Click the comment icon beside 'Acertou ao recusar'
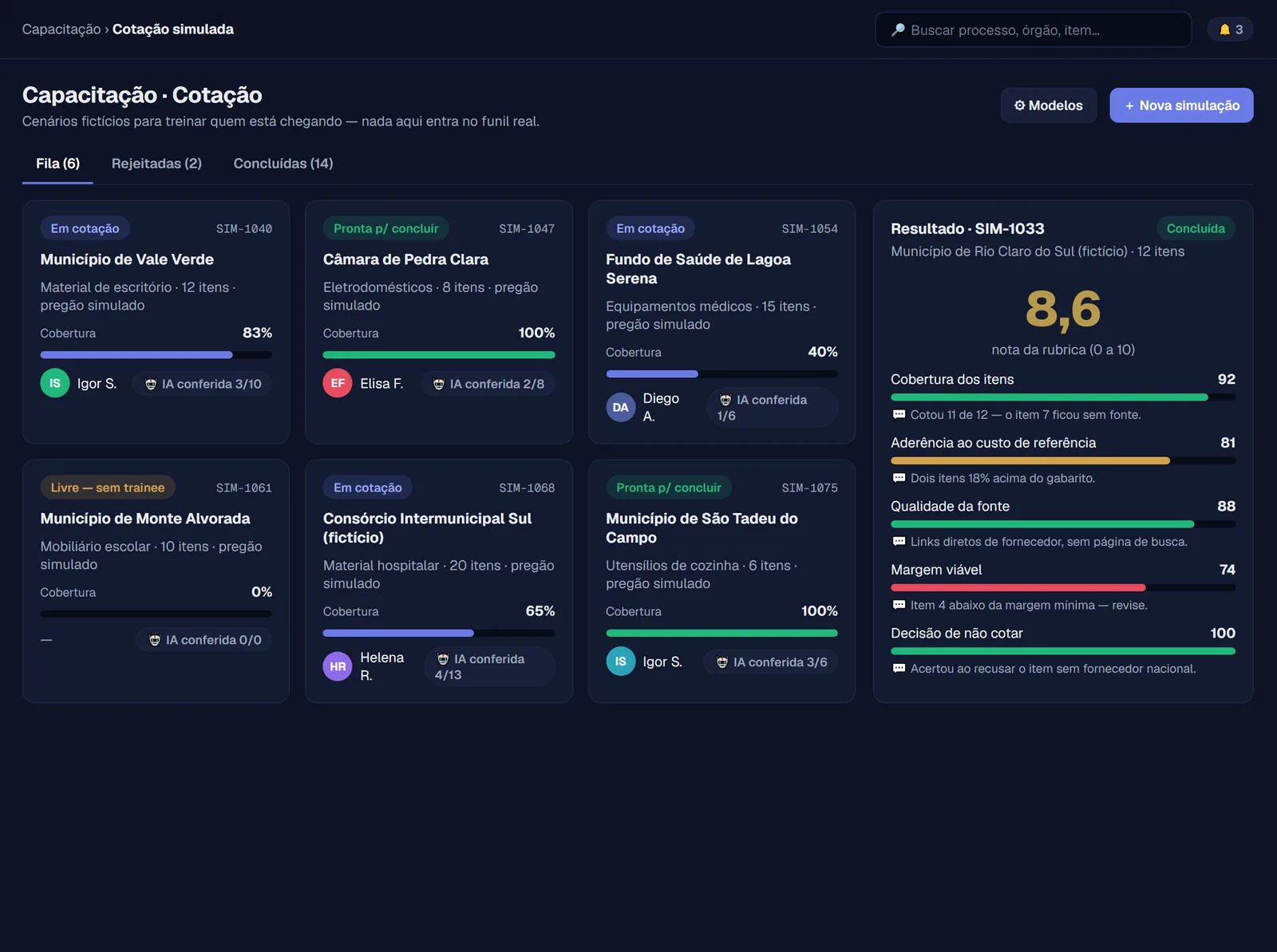Image resolution: width=1277 pixels, height=952 pixels. [x=899, y=669]
